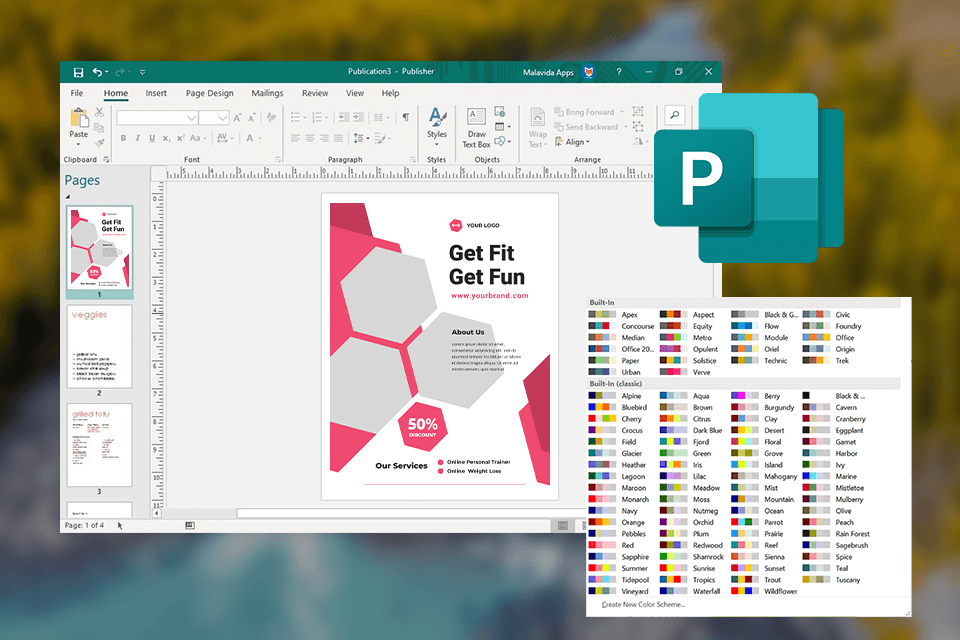Open the Clipboard pane dialog launcher
Screen dimensions: 960x640
106,160
